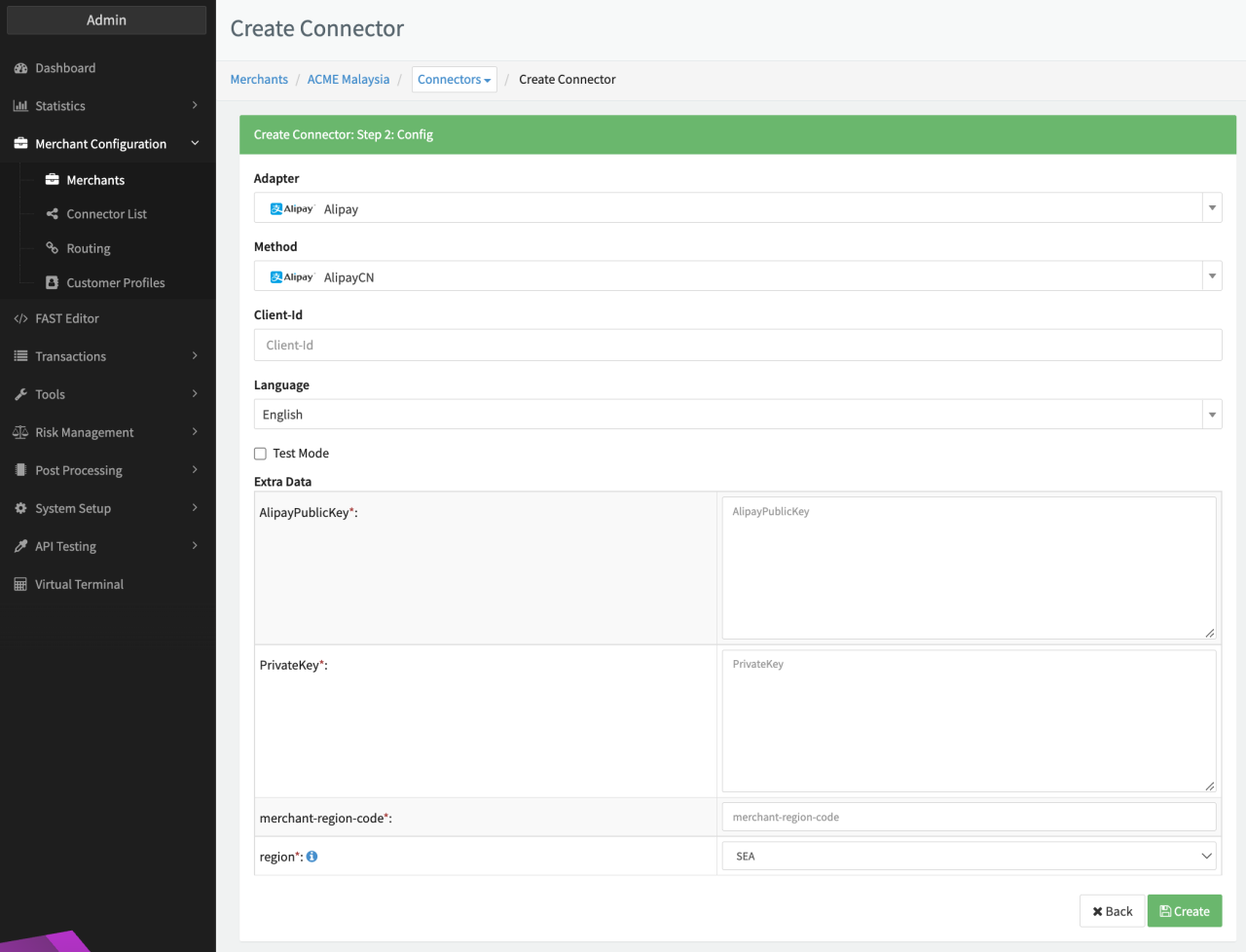Click the FAST Editor code icon
1246x952 pixels.
pos(20,318)
